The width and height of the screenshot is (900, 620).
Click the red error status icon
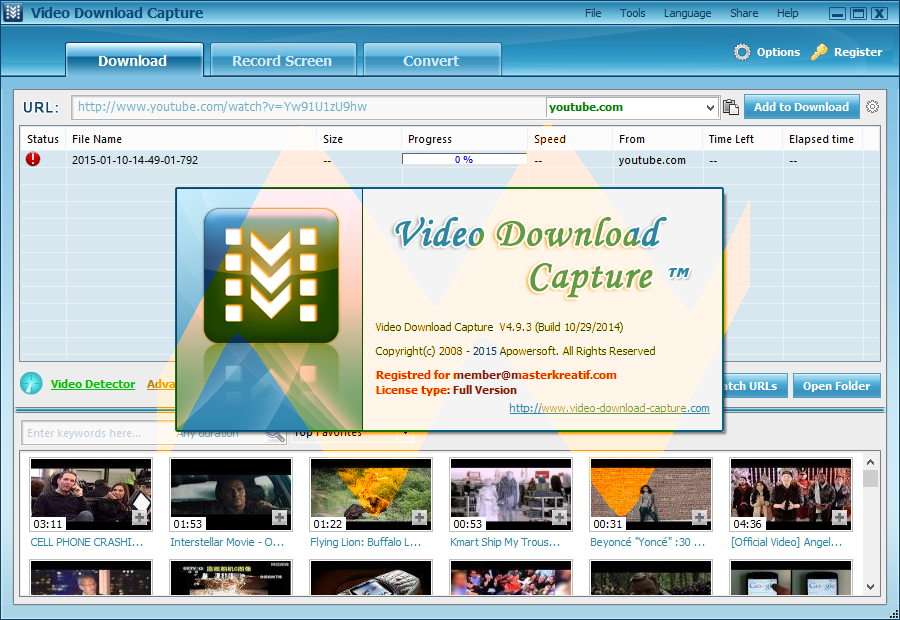33,160
